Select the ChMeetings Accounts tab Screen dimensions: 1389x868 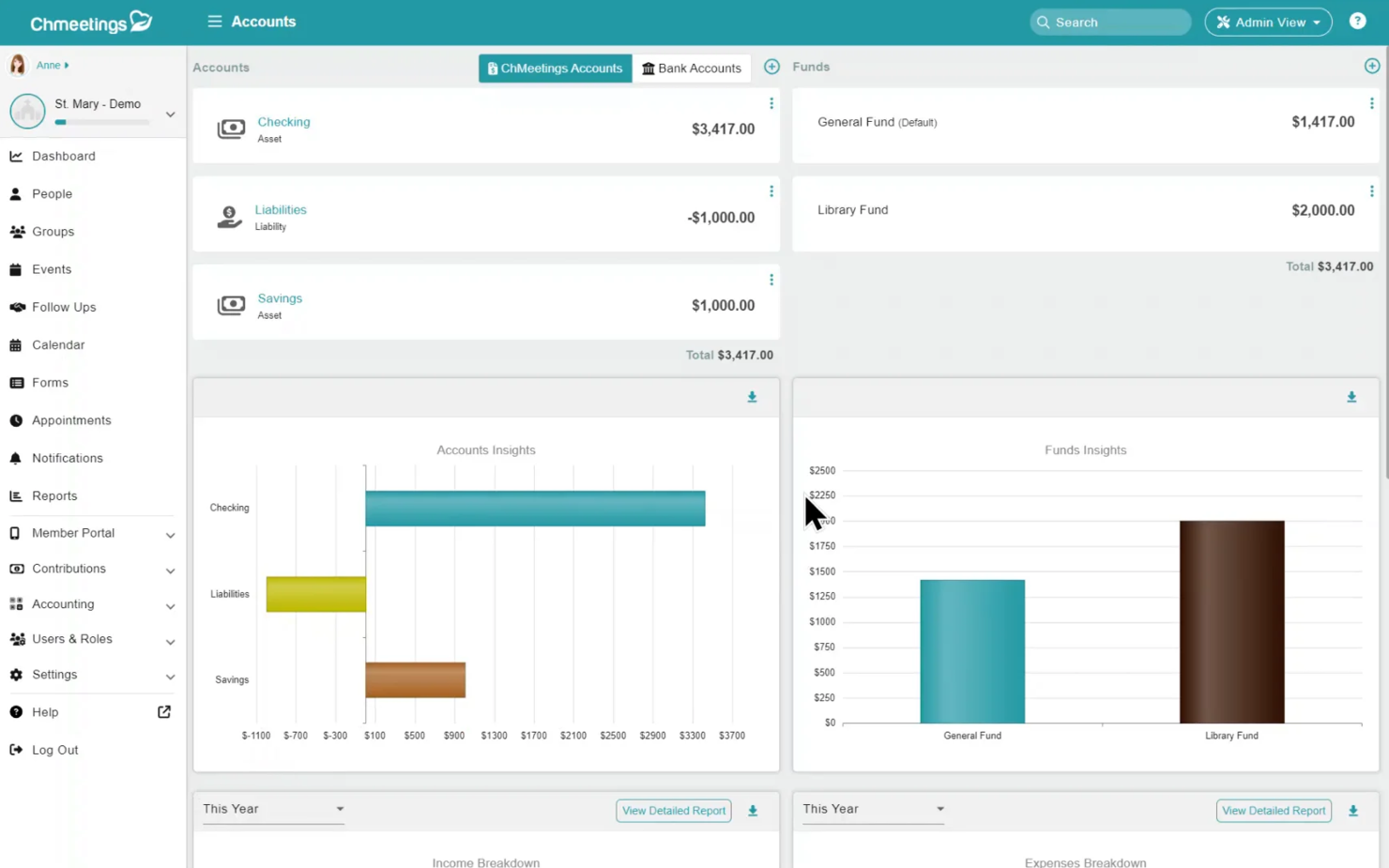(555, 68)
